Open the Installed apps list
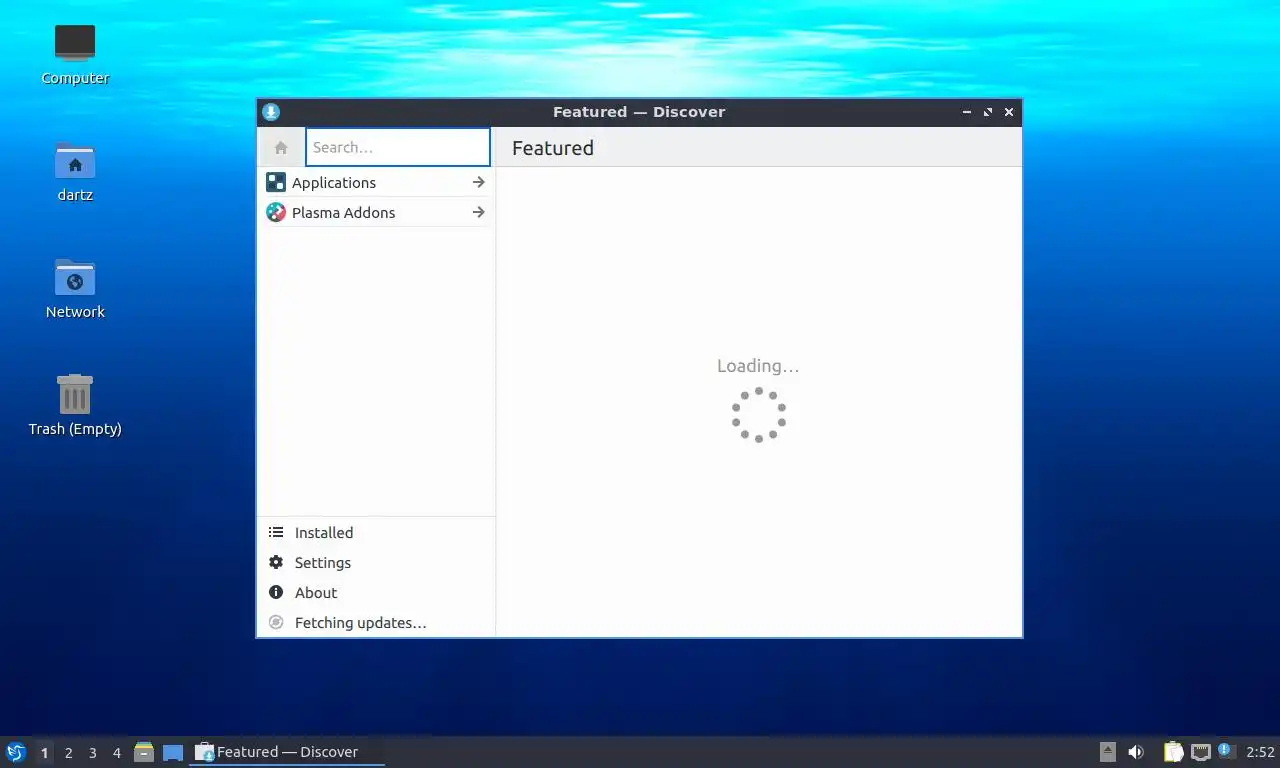This screenshot has height=768, width=1280. (x=376, y=533)
